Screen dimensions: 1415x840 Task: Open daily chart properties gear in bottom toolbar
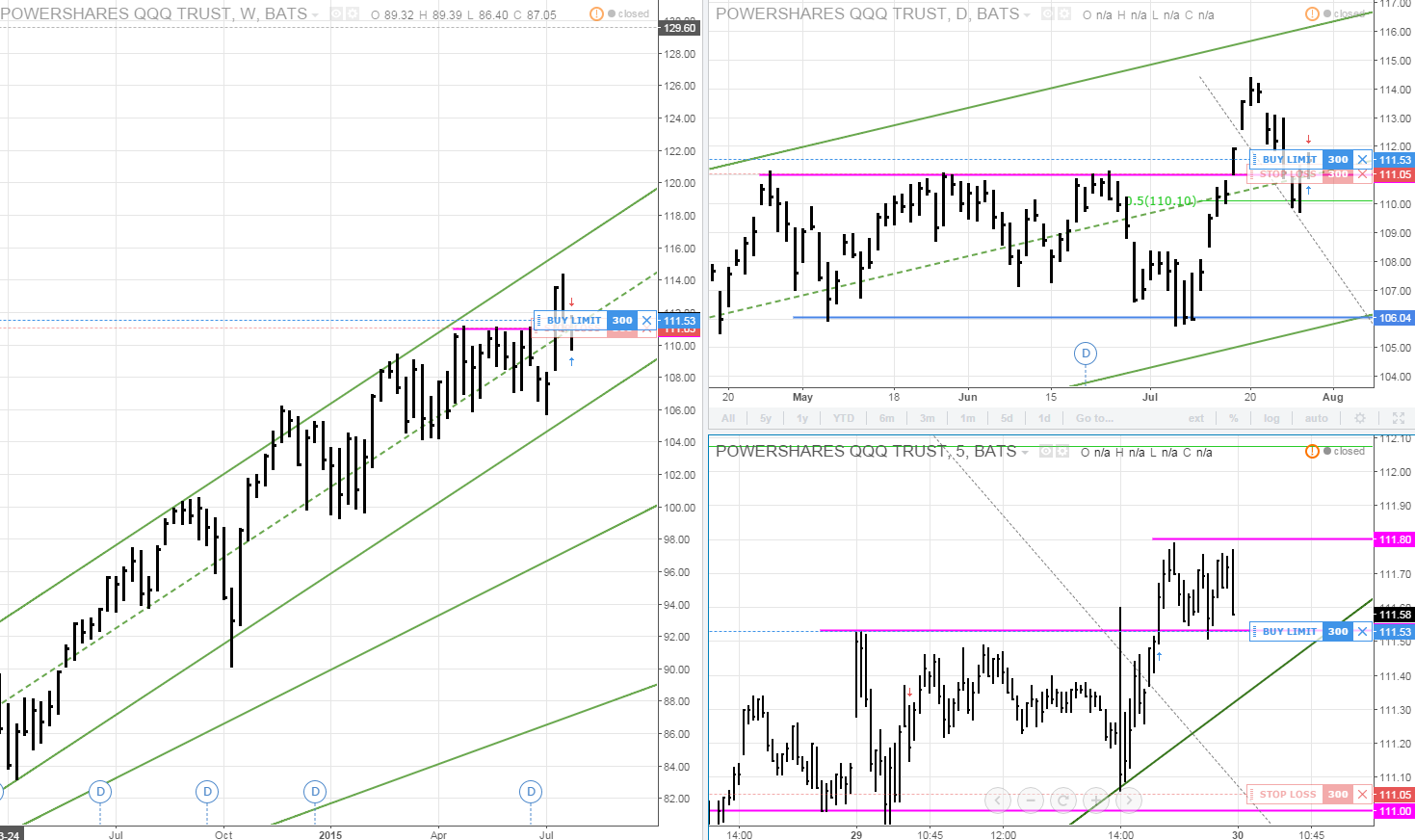[1360, 419]
